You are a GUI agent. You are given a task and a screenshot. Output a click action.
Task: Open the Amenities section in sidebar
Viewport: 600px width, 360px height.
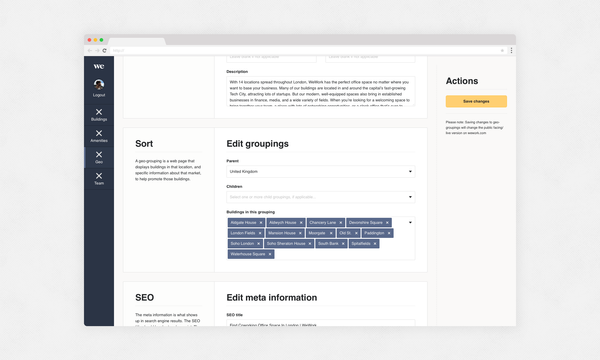[99, 136]
